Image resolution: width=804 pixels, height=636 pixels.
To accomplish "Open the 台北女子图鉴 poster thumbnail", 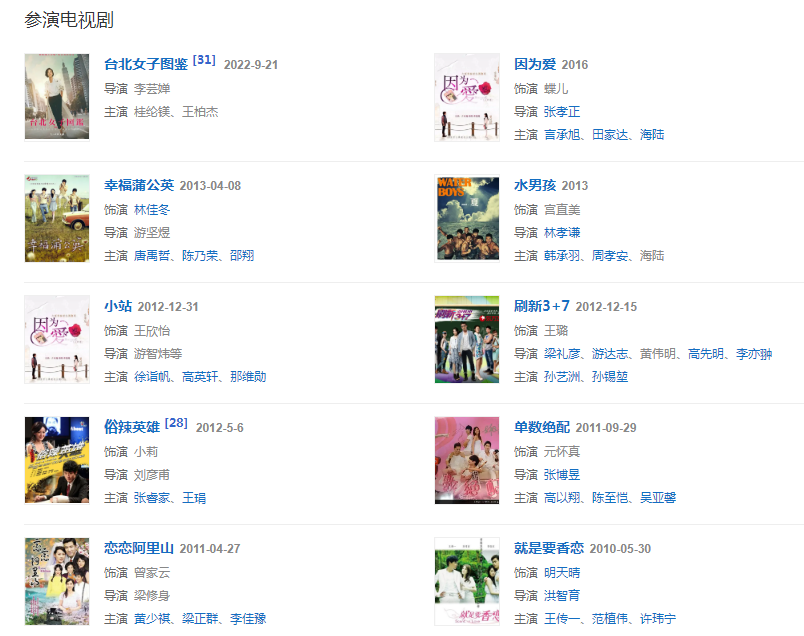I will [57, 97].
